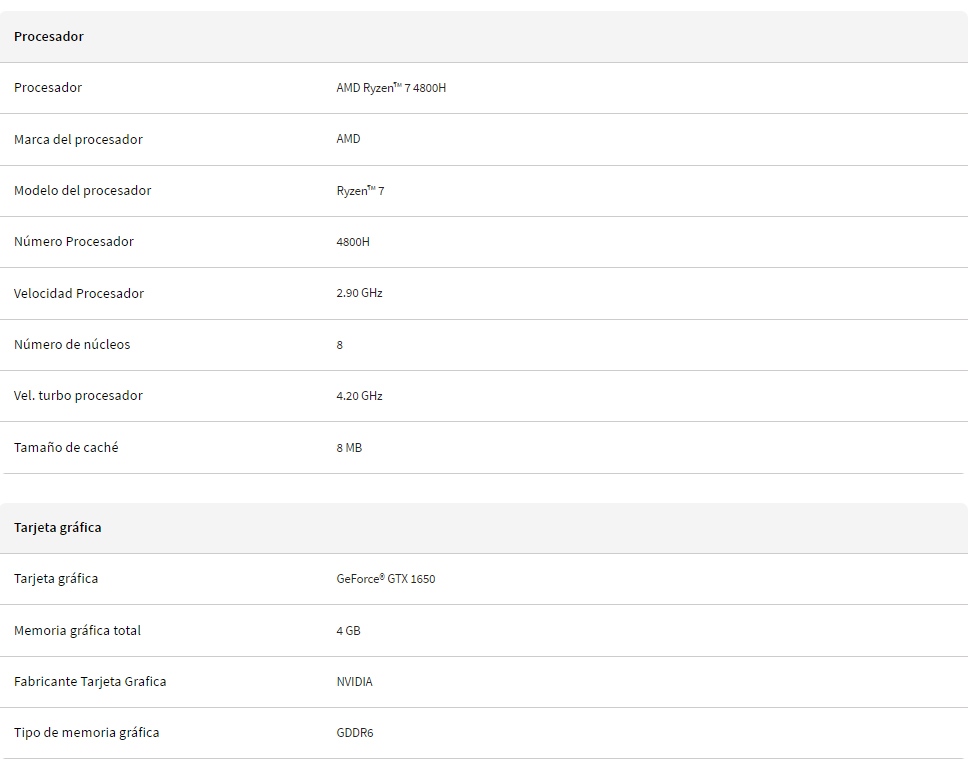Click the "4.20 GHz" turbo speed value
This screenshot has height=775, width=969.
[x=360, y=396]
